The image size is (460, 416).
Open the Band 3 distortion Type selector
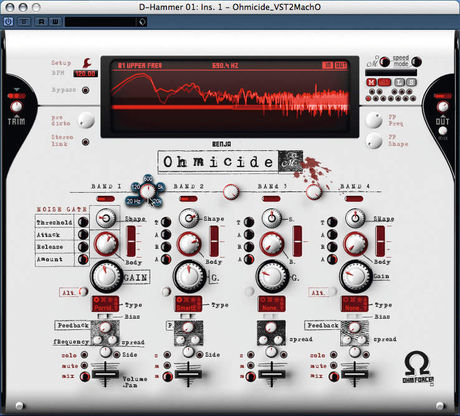coord(271,304)
